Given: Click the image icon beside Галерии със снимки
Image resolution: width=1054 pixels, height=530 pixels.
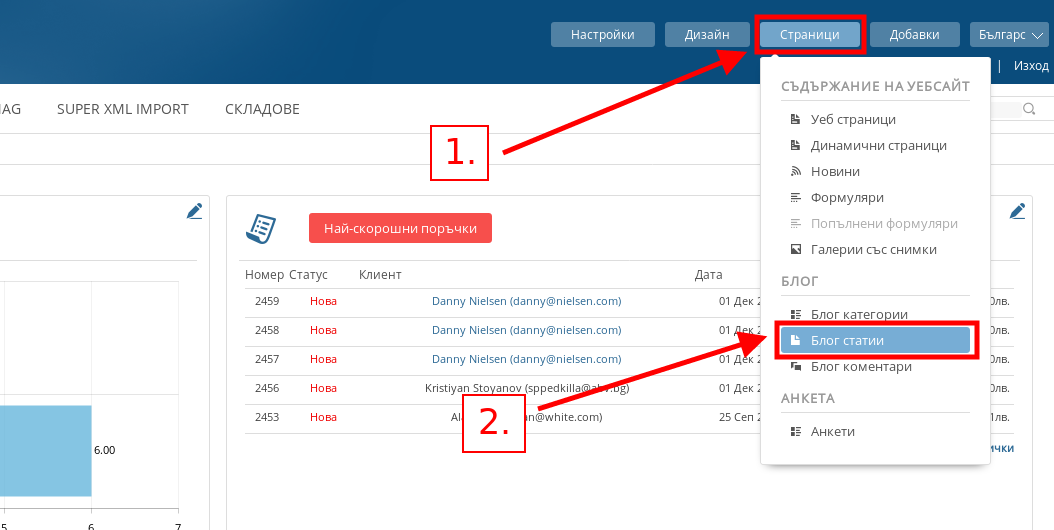Looking at the screenshot, I should (x=795, y=250).
